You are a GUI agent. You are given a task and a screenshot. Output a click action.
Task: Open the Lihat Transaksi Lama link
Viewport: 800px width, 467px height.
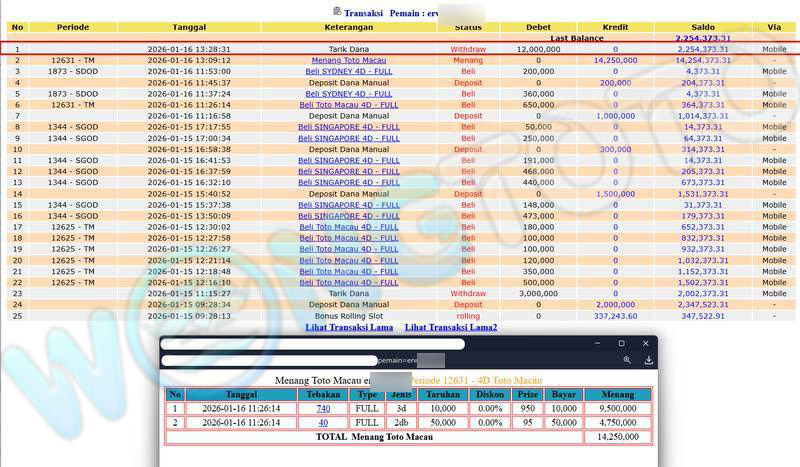coord(348,327)
